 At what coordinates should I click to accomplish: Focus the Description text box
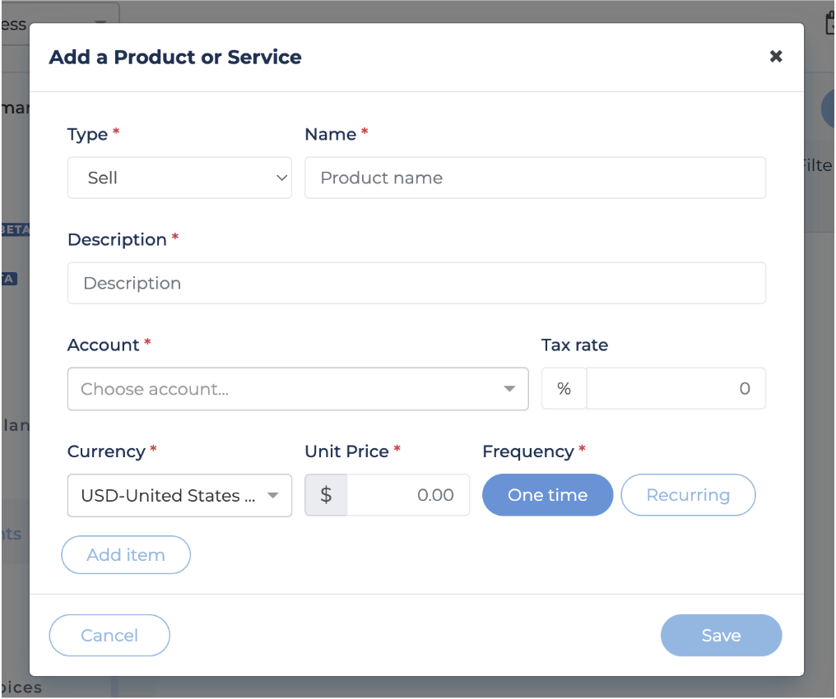[x=416, y=283]
